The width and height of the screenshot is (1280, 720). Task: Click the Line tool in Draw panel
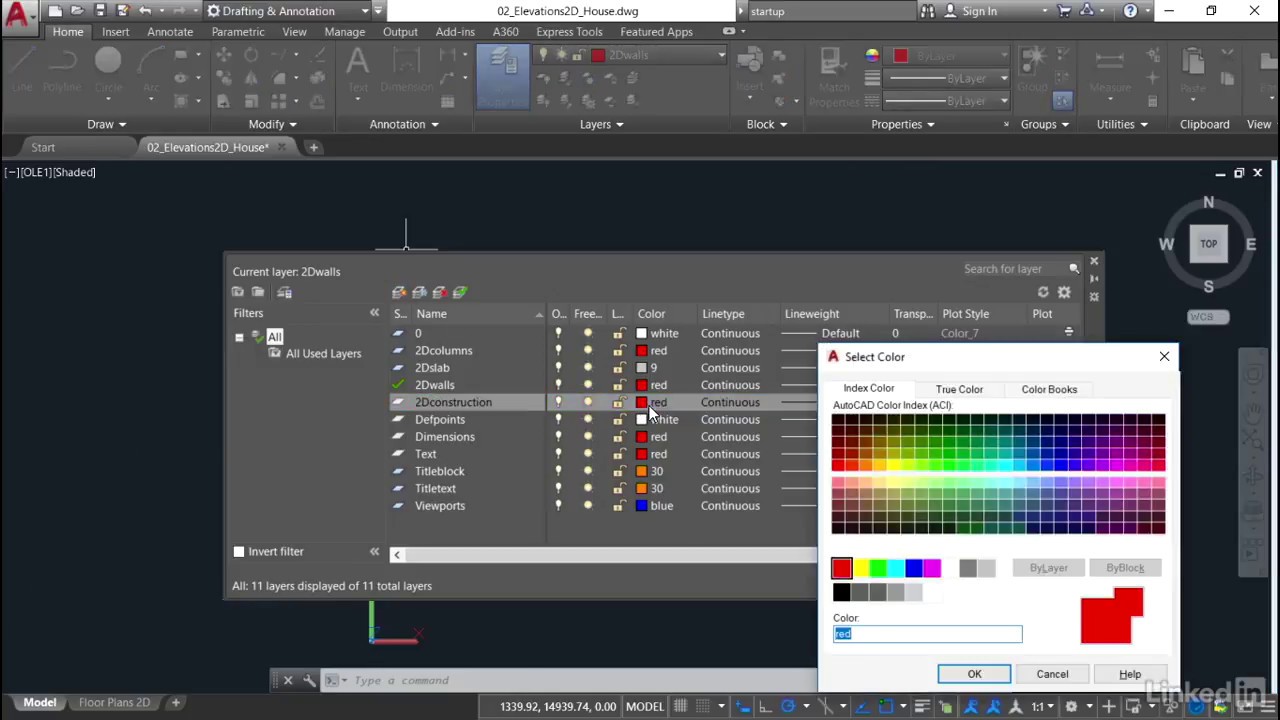[x=21, y=68]
